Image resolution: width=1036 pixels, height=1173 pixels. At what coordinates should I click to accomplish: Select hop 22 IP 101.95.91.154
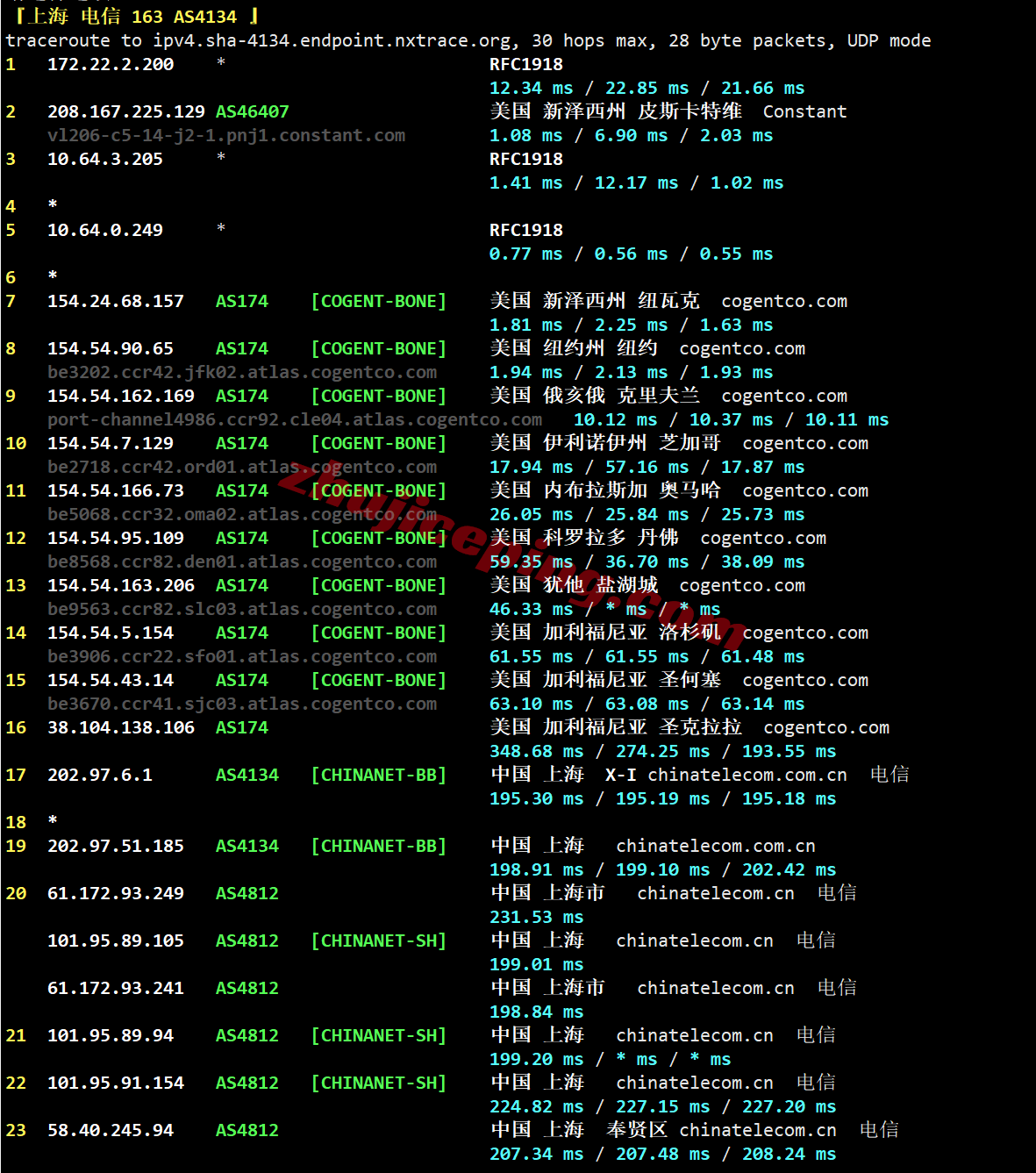pyautogui.click(x=116, y=1083)
